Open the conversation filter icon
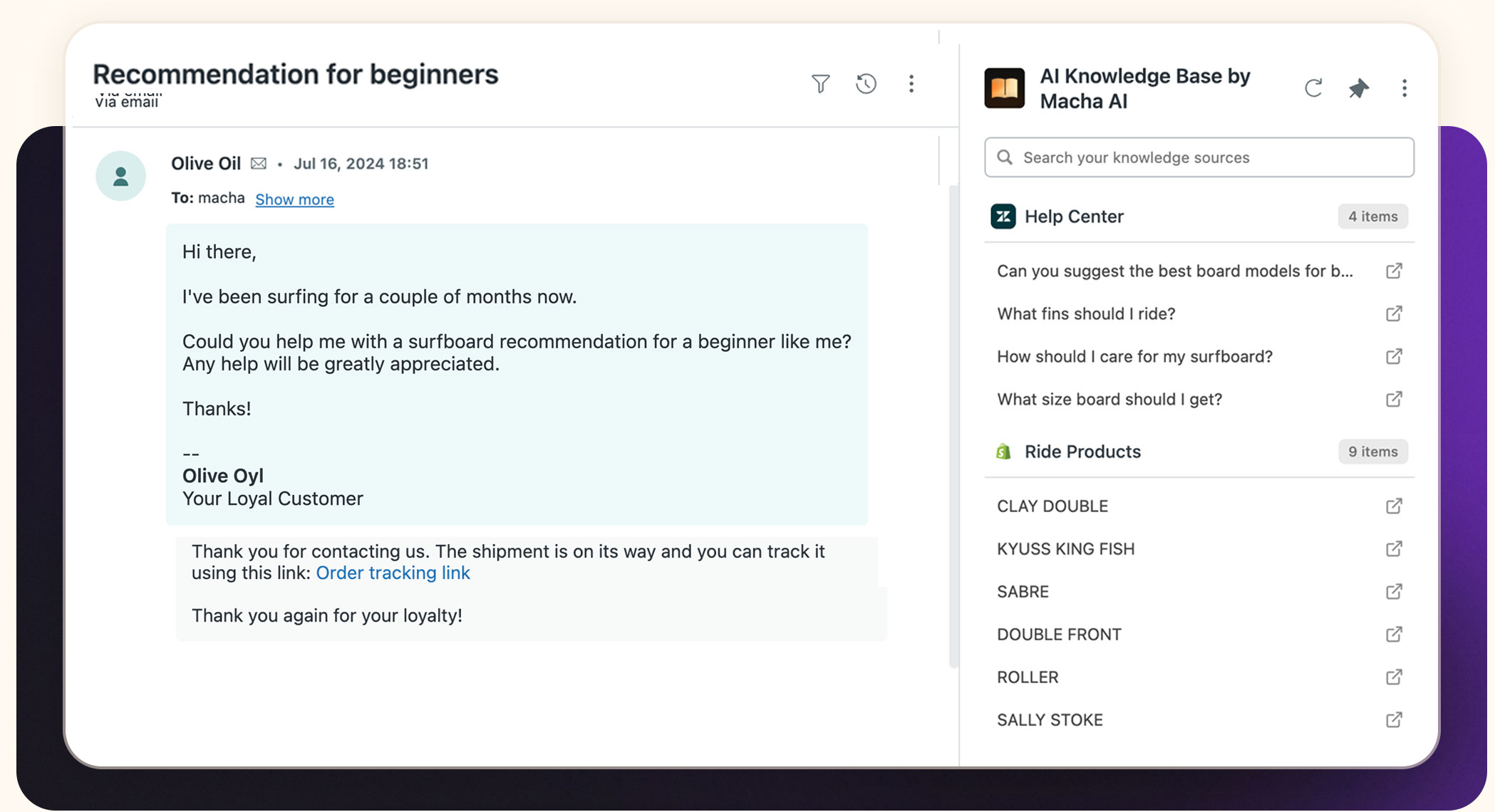 click(x=821, y=83)
